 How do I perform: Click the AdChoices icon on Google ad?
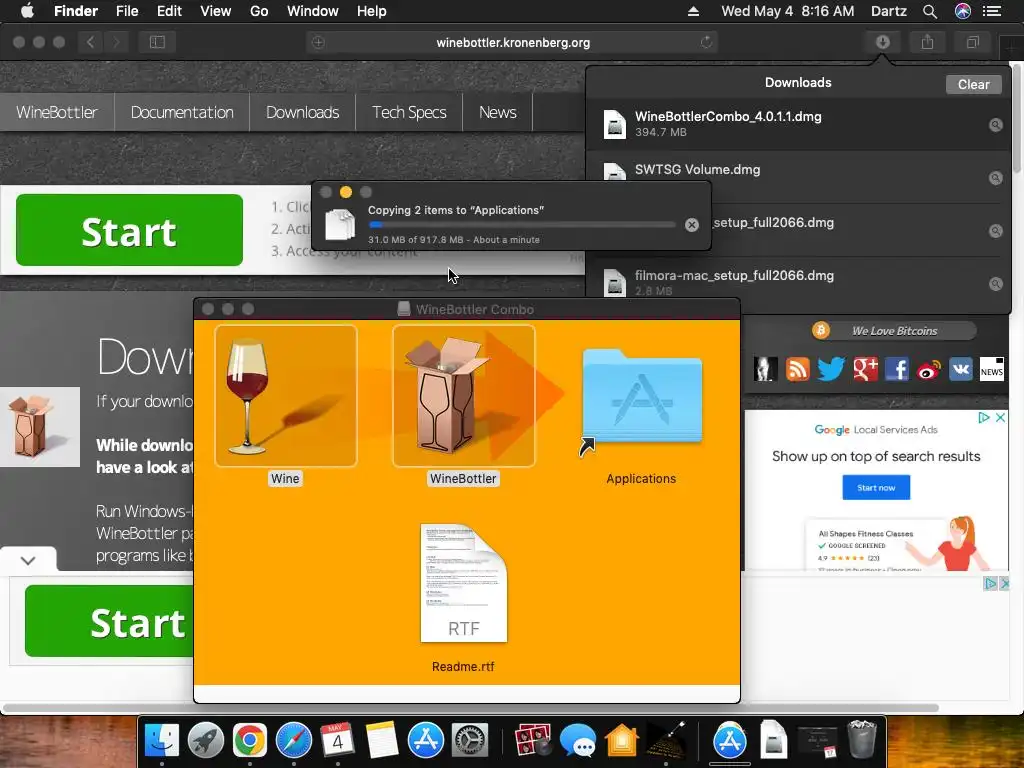click(984, 417)
